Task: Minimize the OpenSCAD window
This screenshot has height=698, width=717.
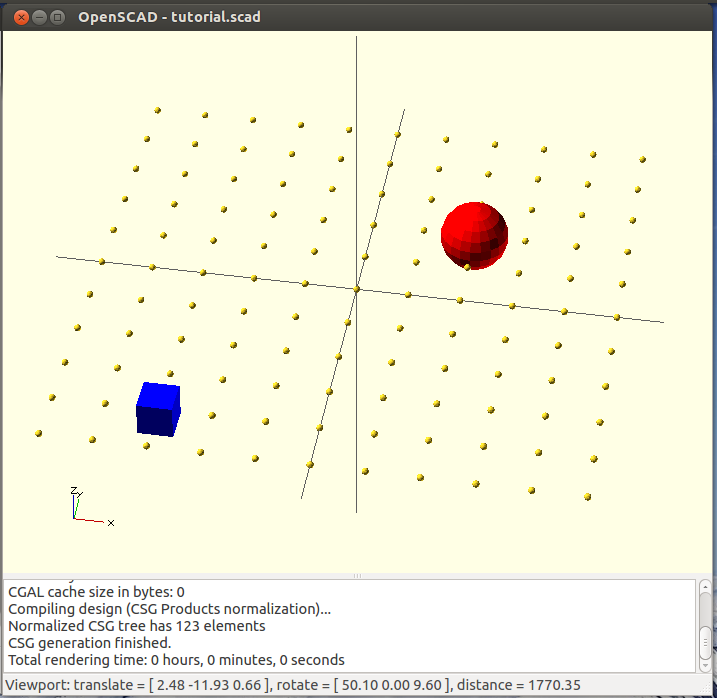Action: click(39, 17)
